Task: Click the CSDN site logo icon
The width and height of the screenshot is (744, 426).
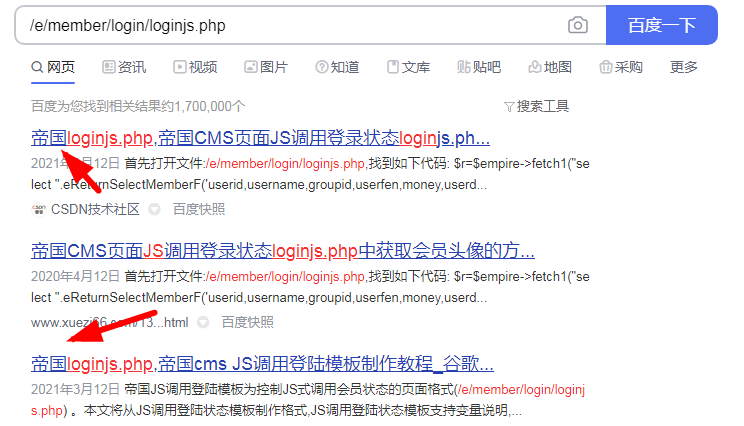Action: click(38, 209)
